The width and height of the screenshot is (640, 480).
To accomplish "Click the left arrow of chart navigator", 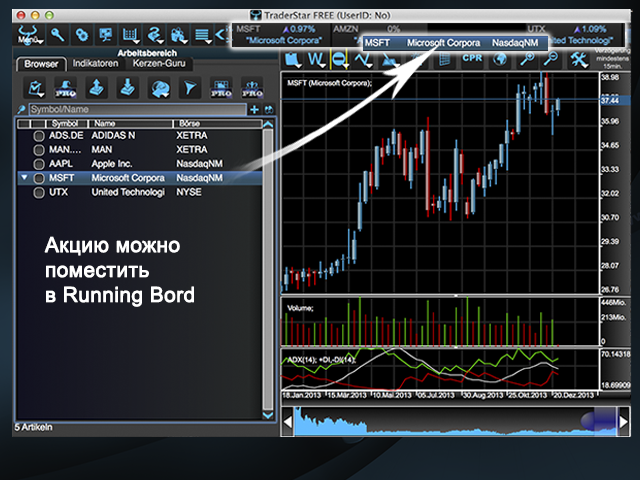I will coord(287,422).
